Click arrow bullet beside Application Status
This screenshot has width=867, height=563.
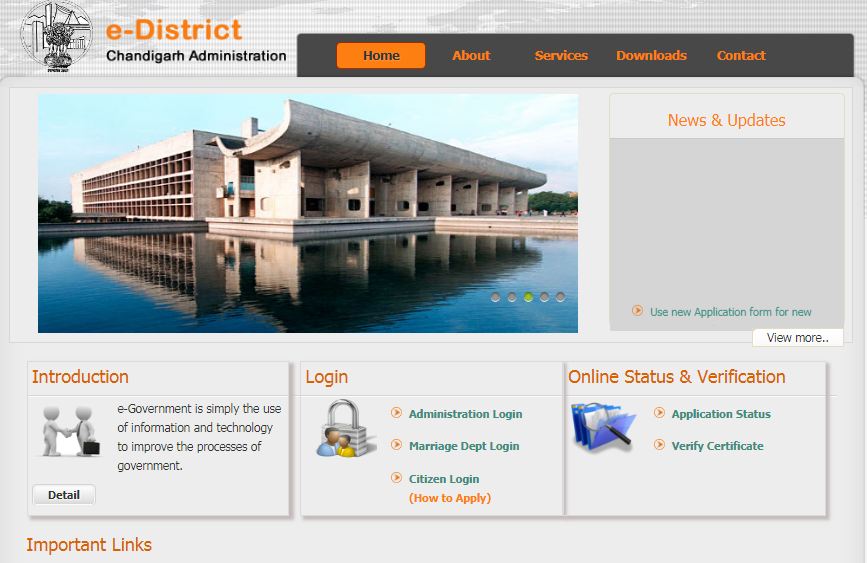click(x=659, y=413)
